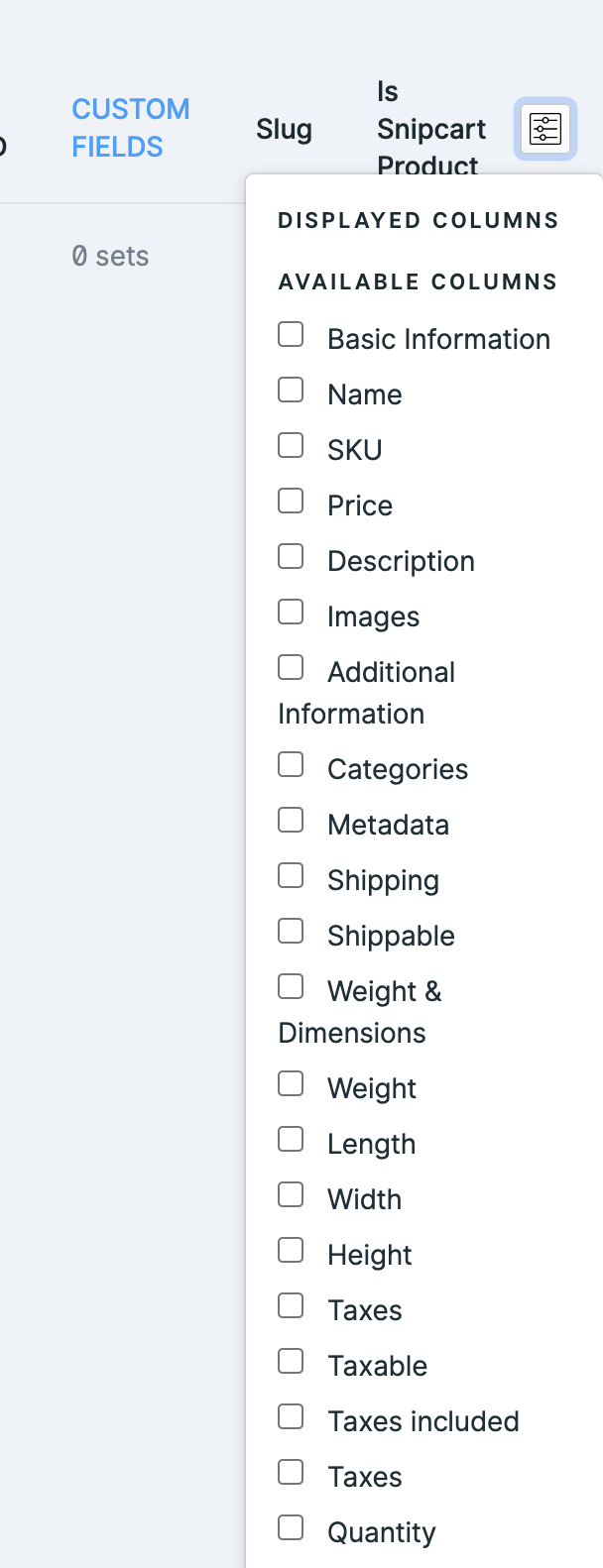This screenshot has height=1568, width=603.
Task: Open the column settings icon
Action: (x=544, y=129)
